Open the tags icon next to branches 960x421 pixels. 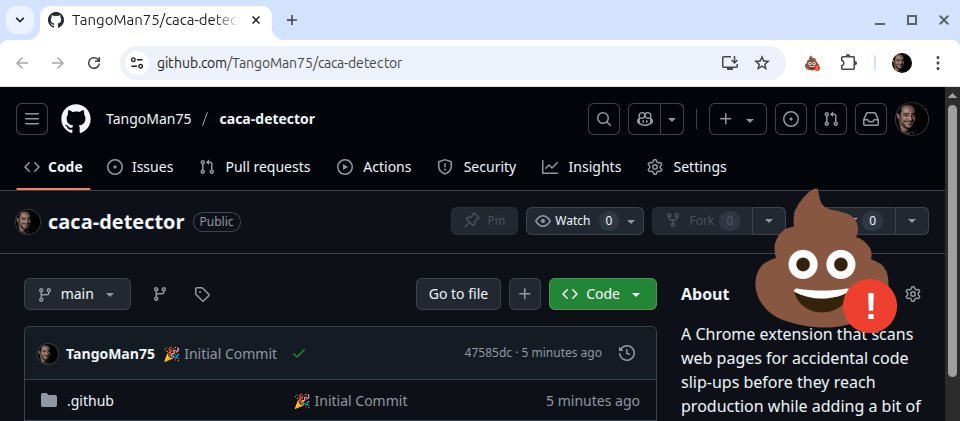click(202, 294)
